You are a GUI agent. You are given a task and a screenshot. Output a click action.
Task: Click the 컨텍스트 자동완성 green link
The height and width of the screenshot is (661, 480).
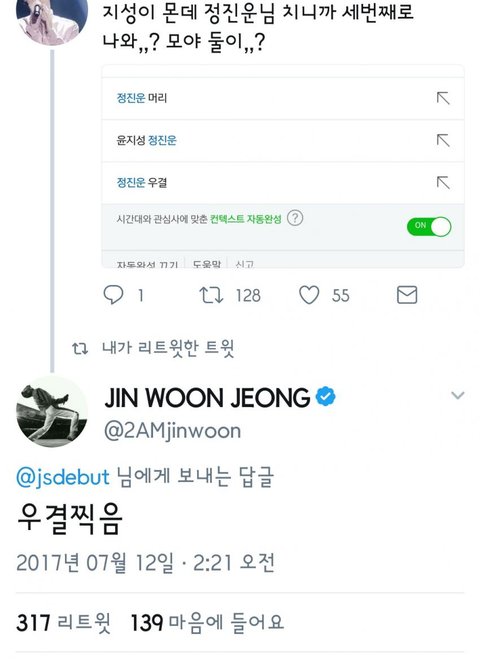click(246, 219)
